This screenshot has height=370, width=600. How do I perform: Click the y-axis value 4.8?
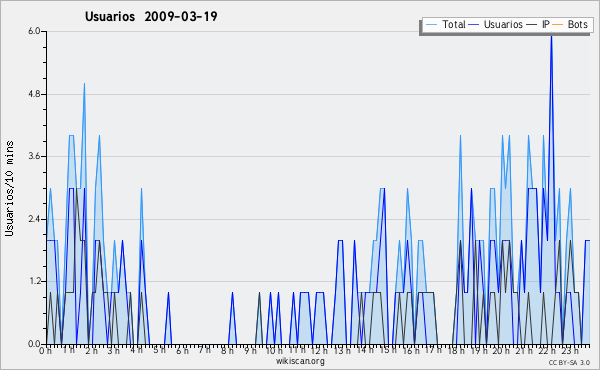tap(34, 94)
